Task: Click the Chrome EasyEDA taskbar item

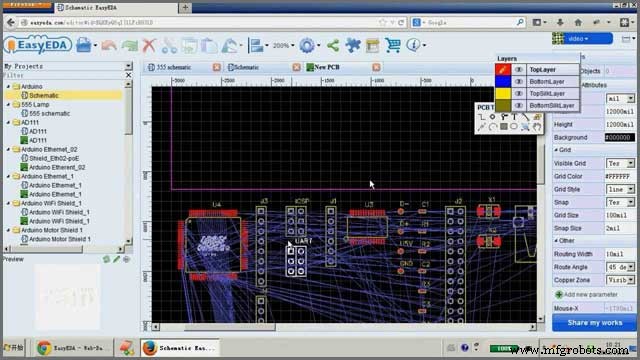Action: (73, 348)
